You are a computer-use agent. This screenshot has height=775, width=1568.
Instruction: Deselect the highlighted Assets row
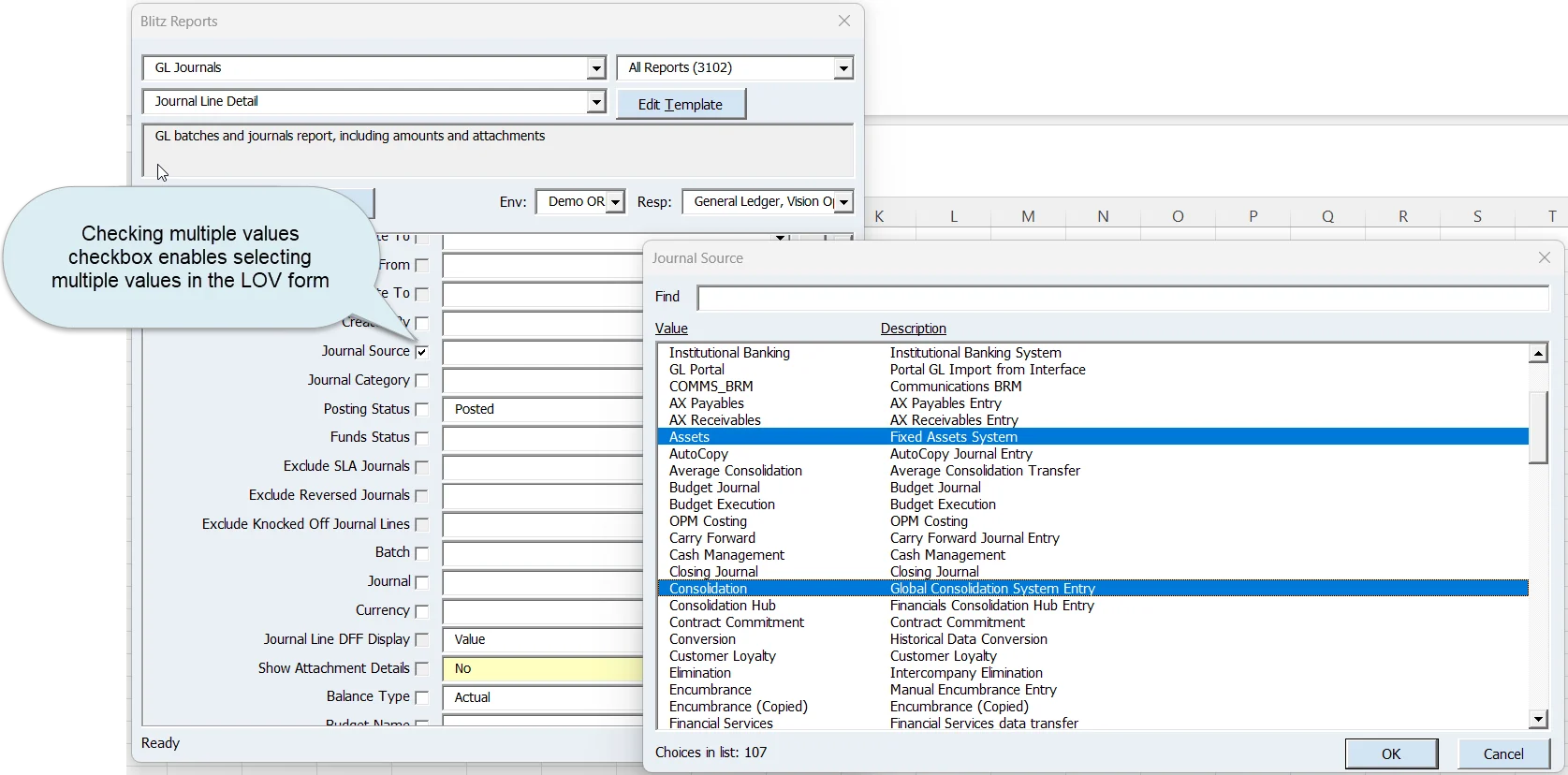pyautogui.click(x=1093, y=437)
